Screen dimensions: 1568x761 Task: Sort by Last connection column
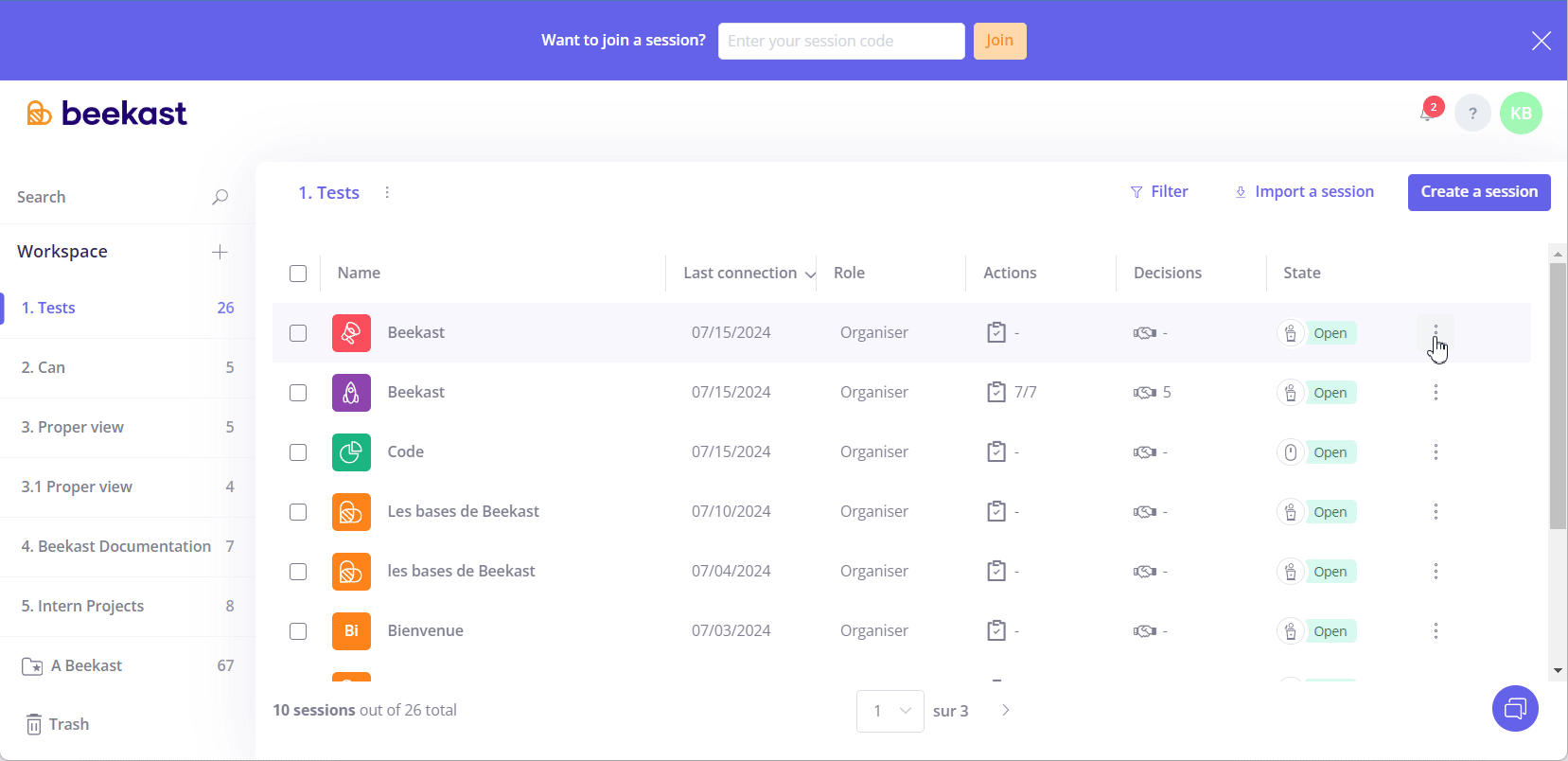pos(749,274)
